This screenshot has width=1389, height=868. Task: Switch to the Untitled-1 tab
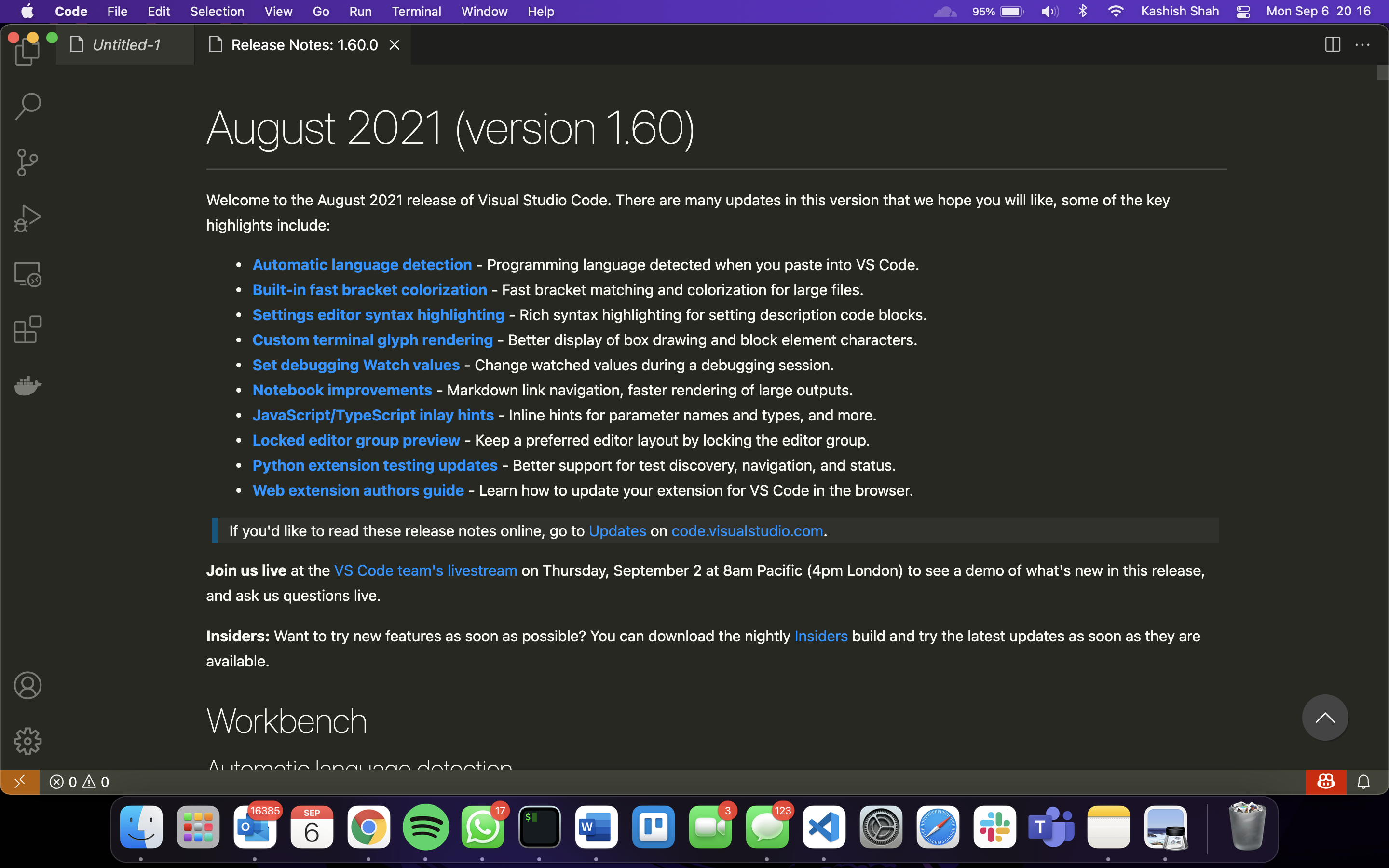pos(125,45)
